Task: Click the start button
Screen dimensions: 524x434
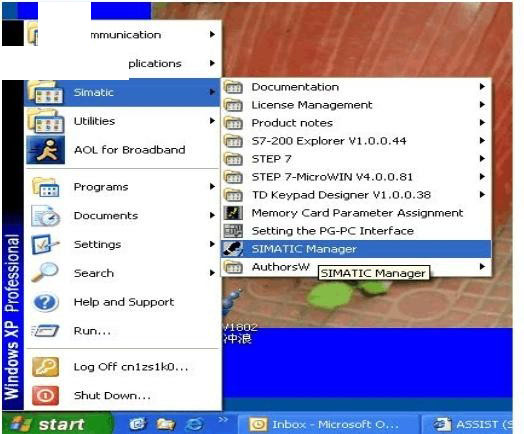Action: [57, 424]
